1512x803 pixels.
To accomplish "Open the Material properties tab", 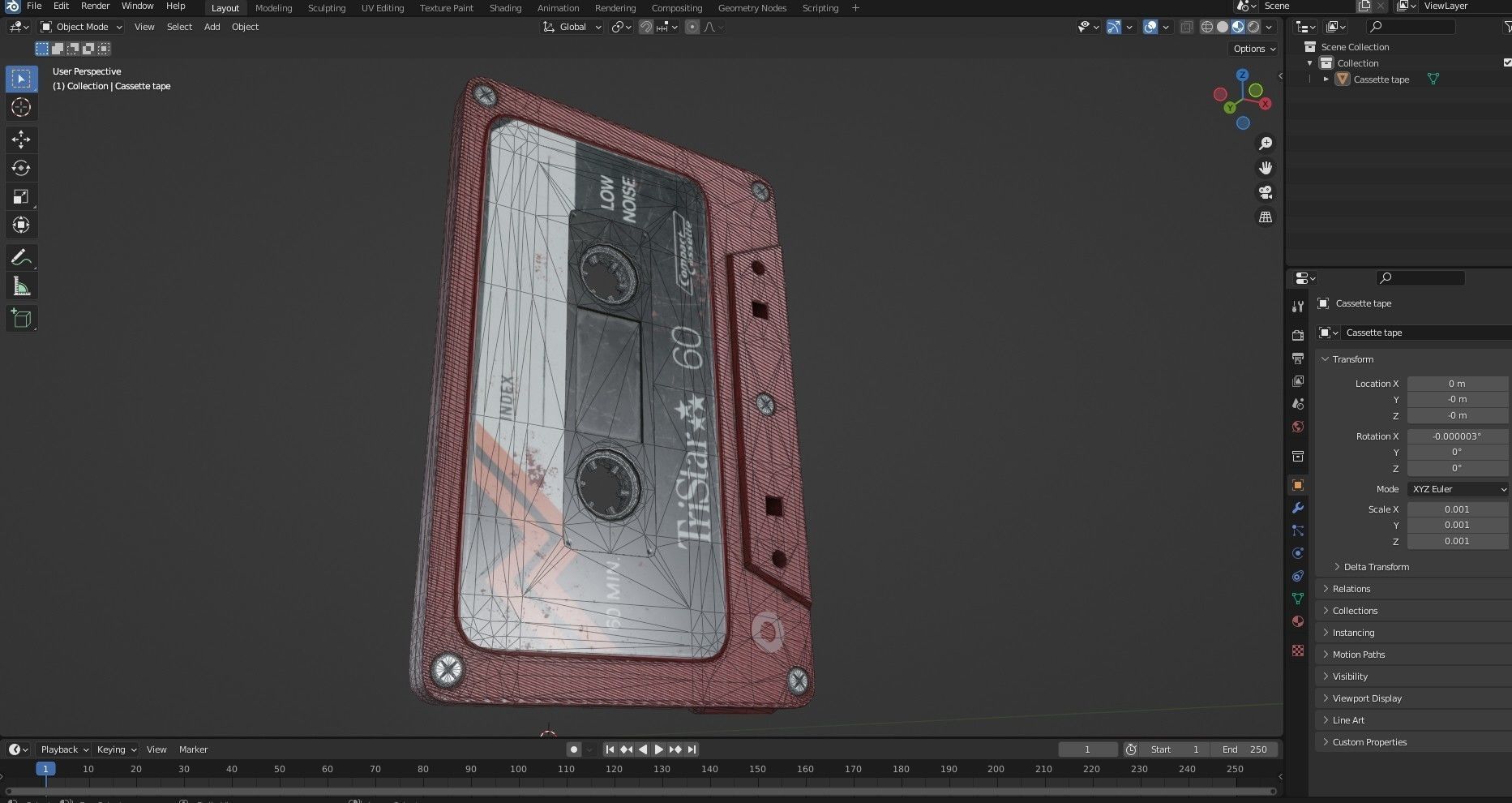I will 1298,621.
